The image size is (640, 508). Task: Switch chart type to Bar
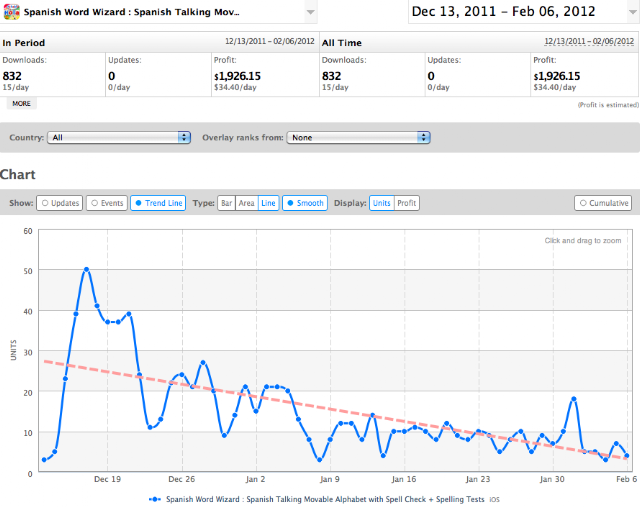(x=227, y=203)
